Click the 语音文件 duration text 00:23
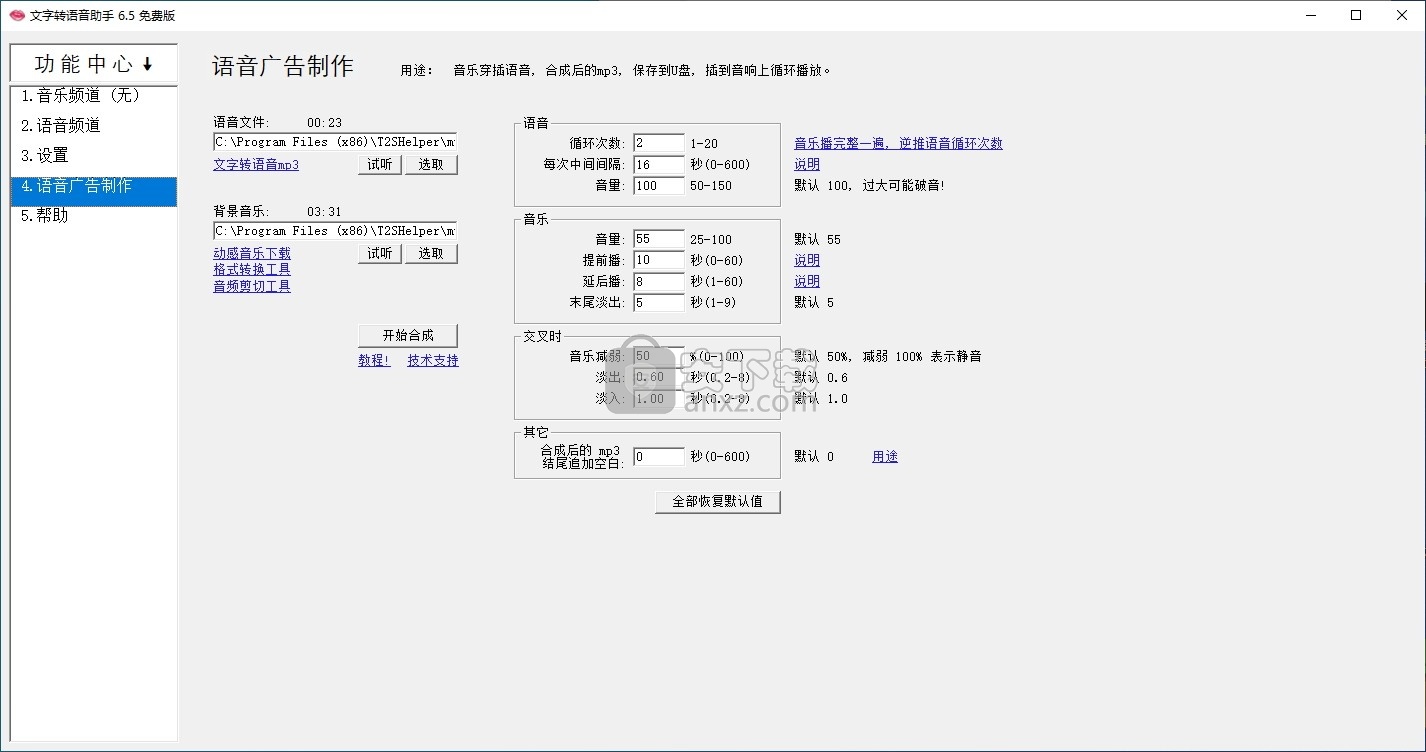 324,123
